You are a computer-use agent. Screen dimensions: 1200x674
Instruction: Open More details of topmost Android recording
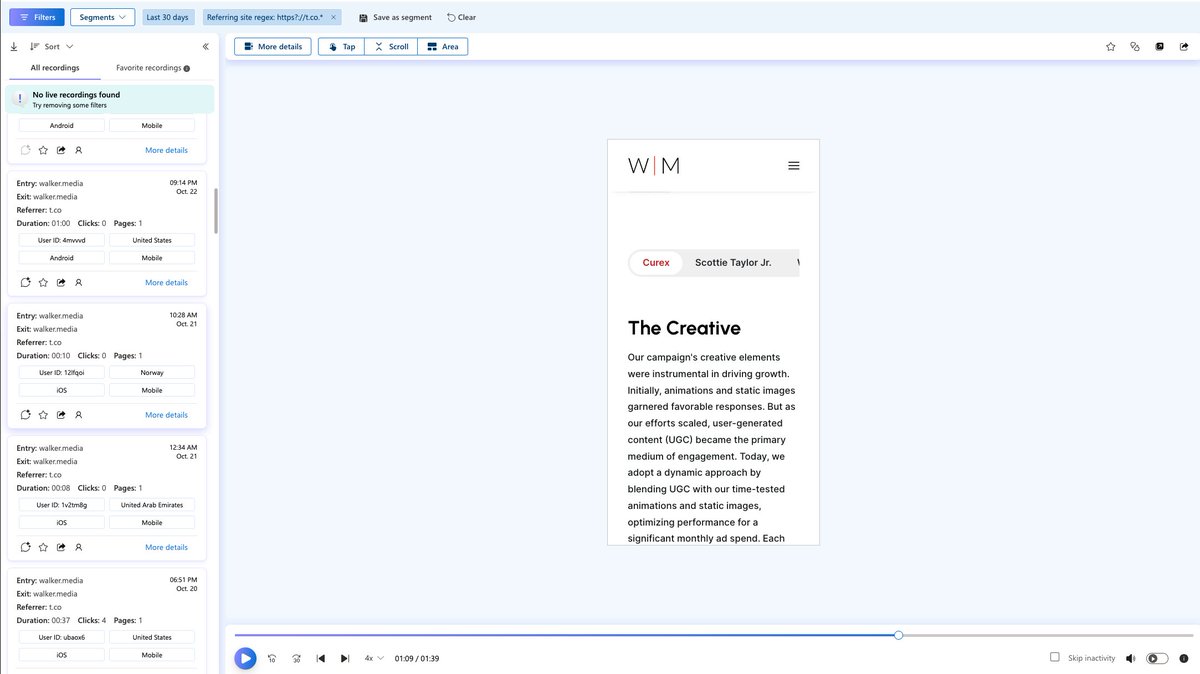(166, 150)
